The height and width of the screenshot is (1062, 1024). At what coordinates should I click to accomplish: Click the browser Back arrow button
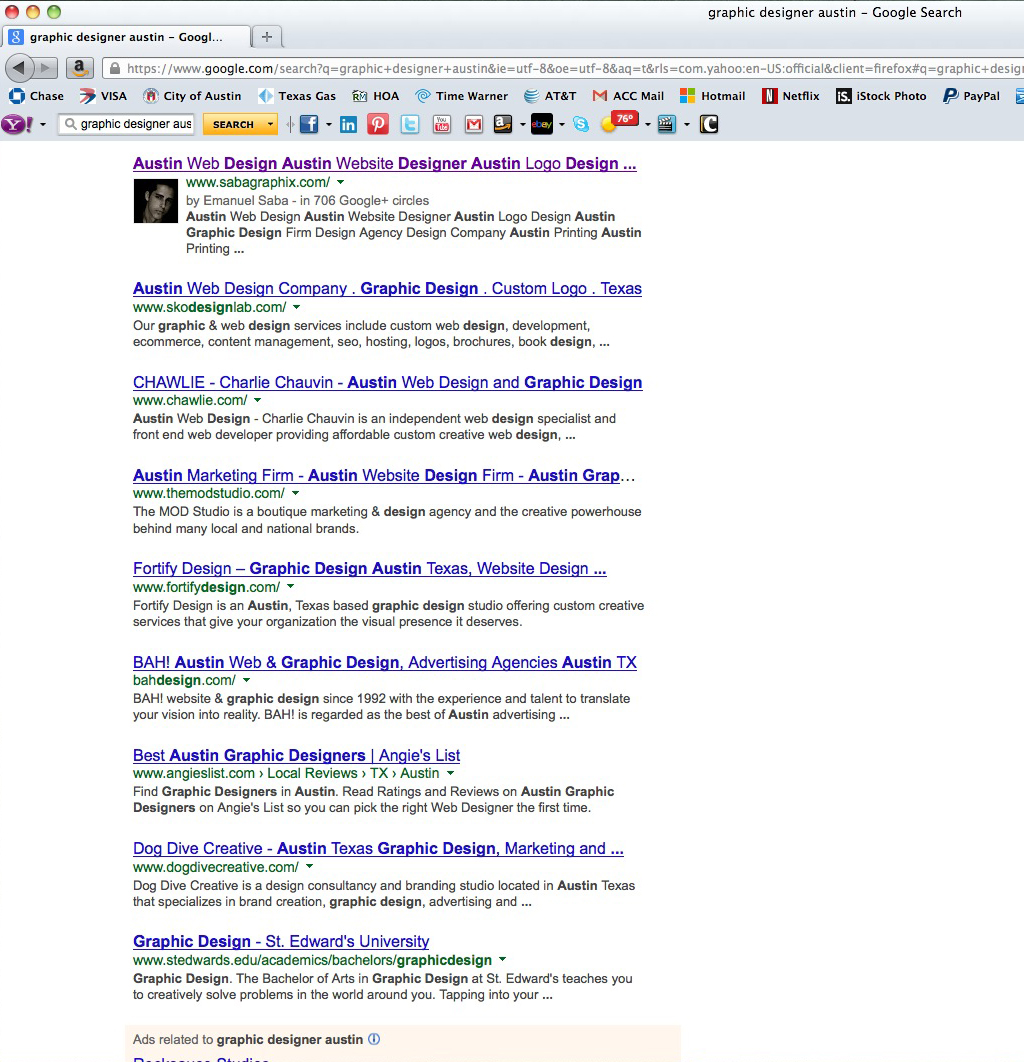click(19, 68)
